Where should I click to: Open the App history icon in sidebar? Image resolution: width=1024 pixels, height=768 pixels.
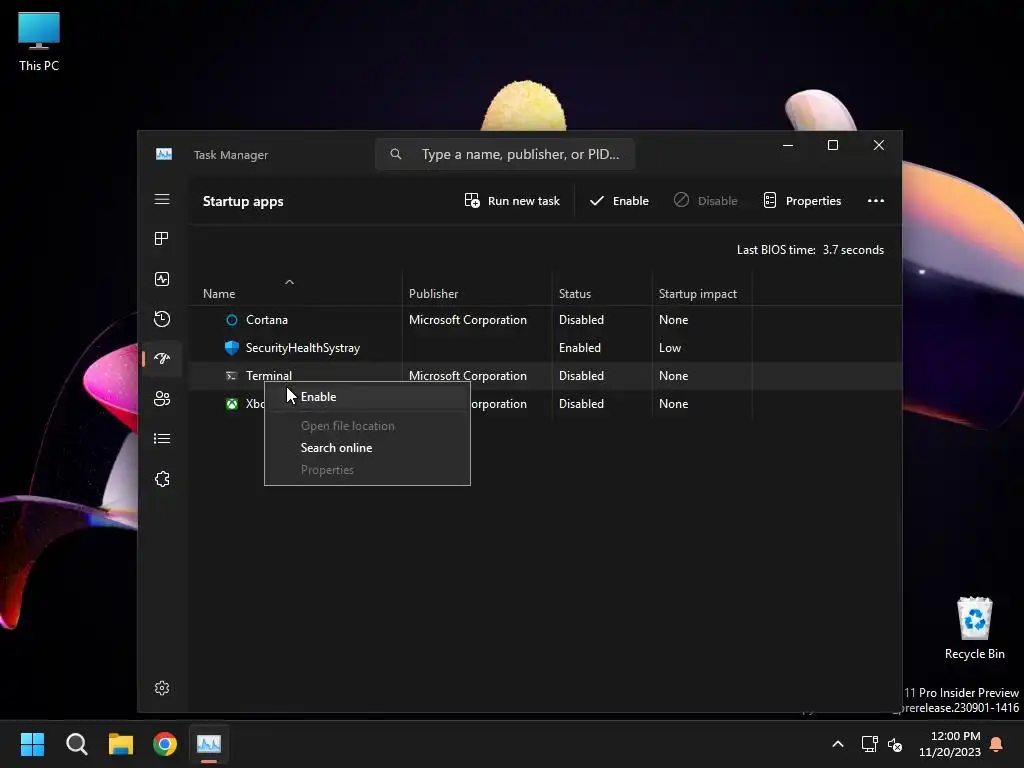click(x=162, y=319)
